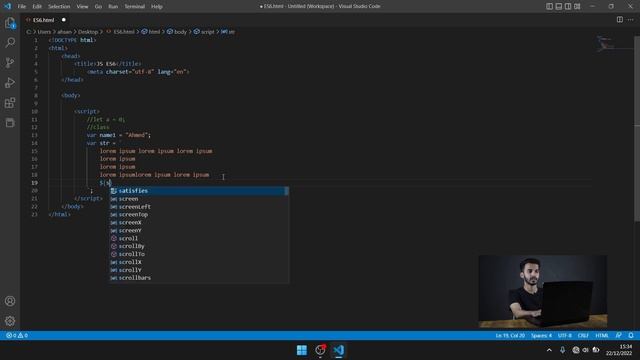Click the suggestion list scrollbar thumb
The height and width of the screenshot is (360, 640).
click(x=287, y=191)
